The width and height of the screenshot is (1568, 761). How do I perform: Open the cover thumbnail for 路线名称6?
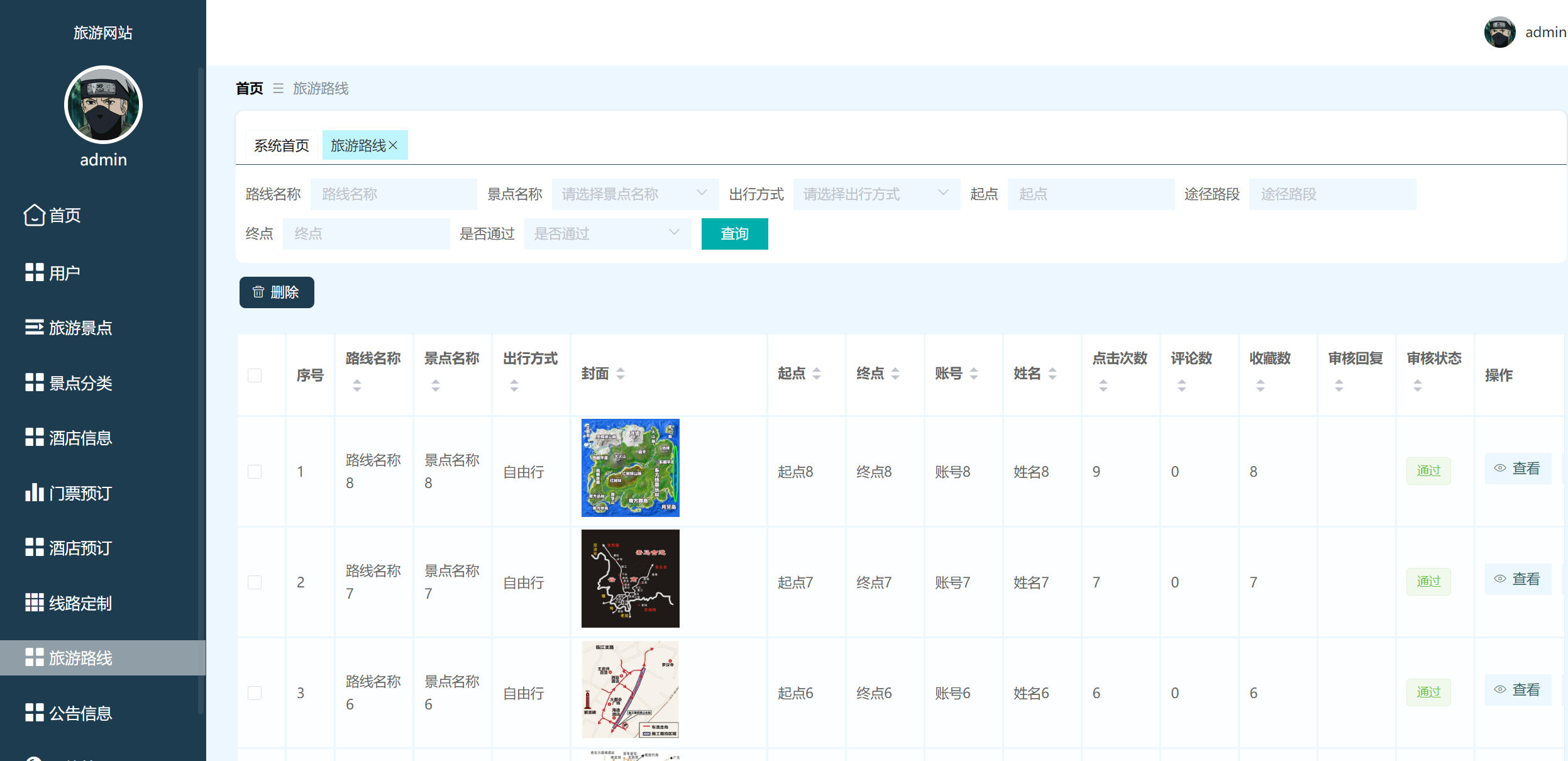630,689
